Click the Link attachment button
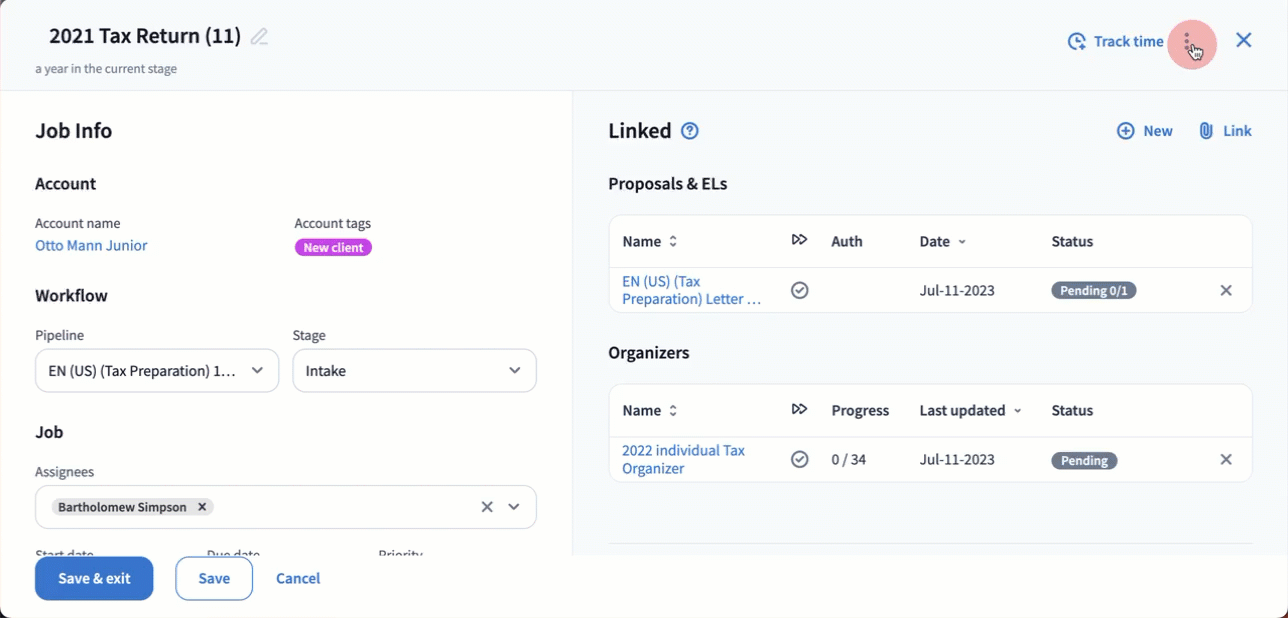This screenshot has width=1288, height=618. [x=1225, y=131]
